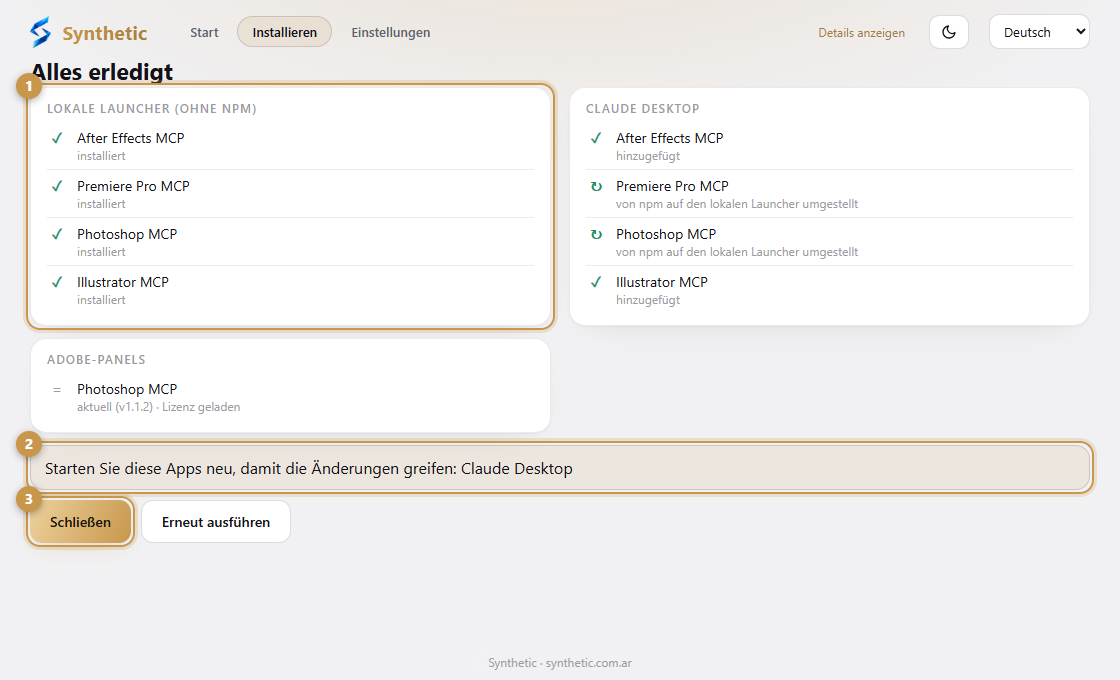The width and height of the screenshot is (1120, 680).
Task: Click the Schließen button
Action: tap(80, 522)
